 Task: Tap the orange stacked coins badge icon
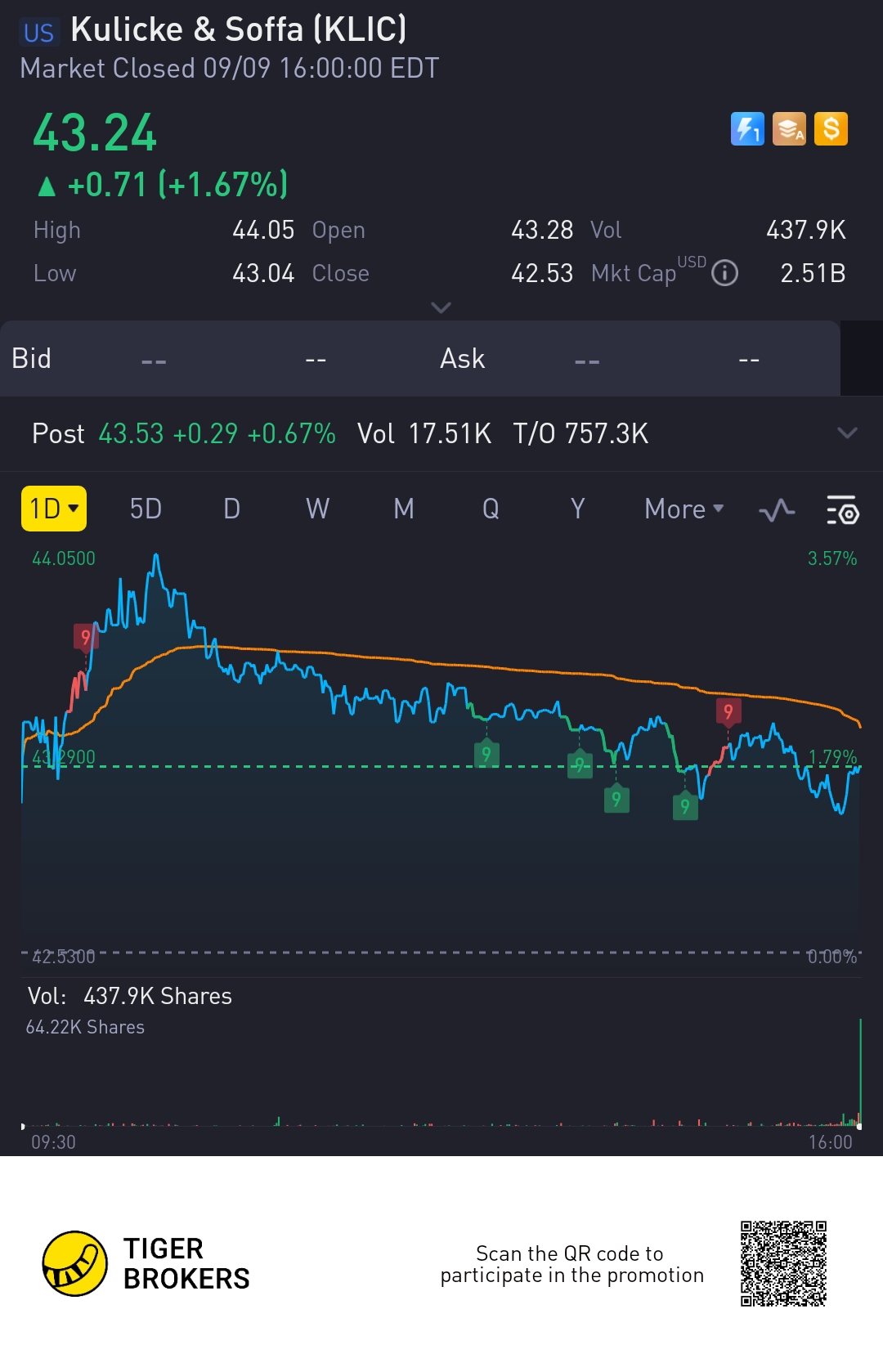(789, 129)
